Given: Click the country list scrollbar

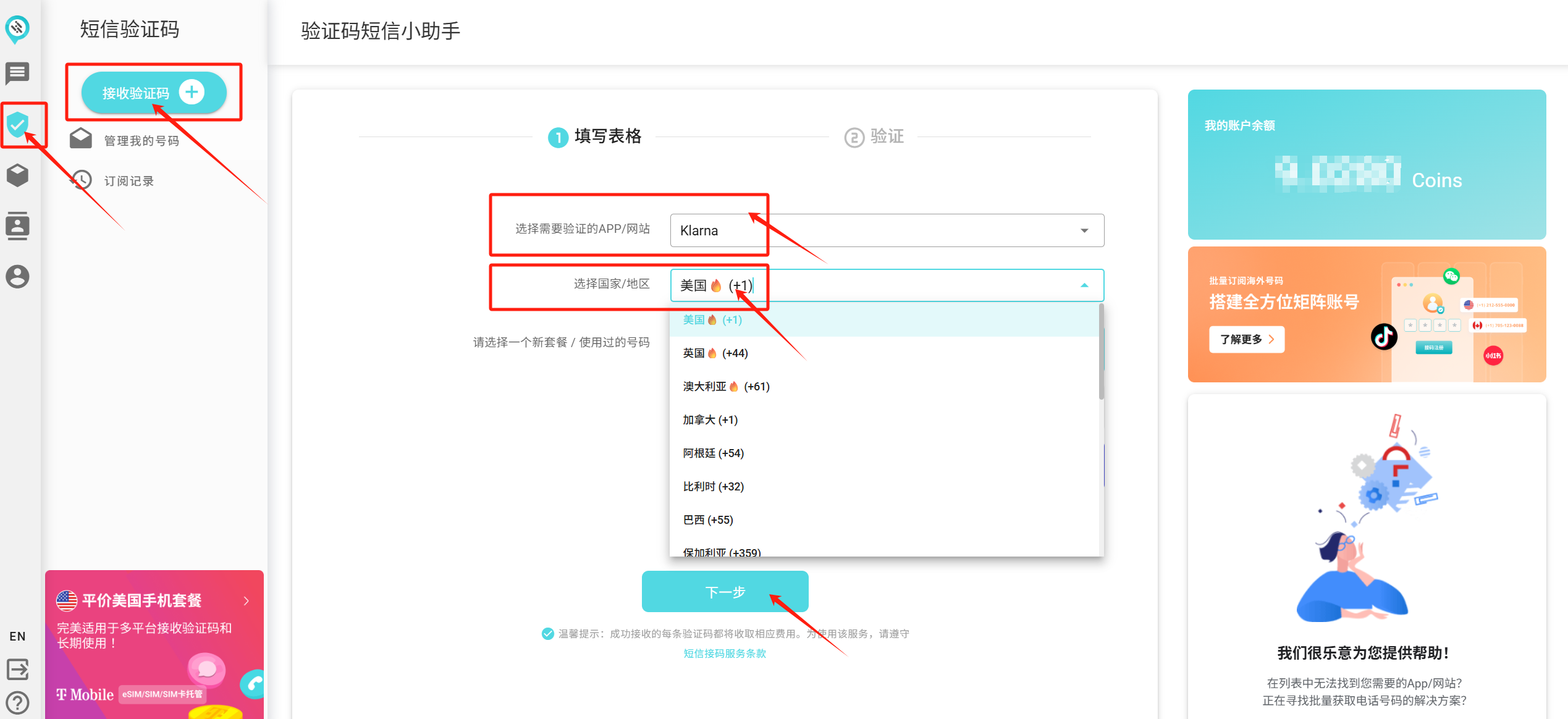Looking at the screenshot, I should 1102,352.
